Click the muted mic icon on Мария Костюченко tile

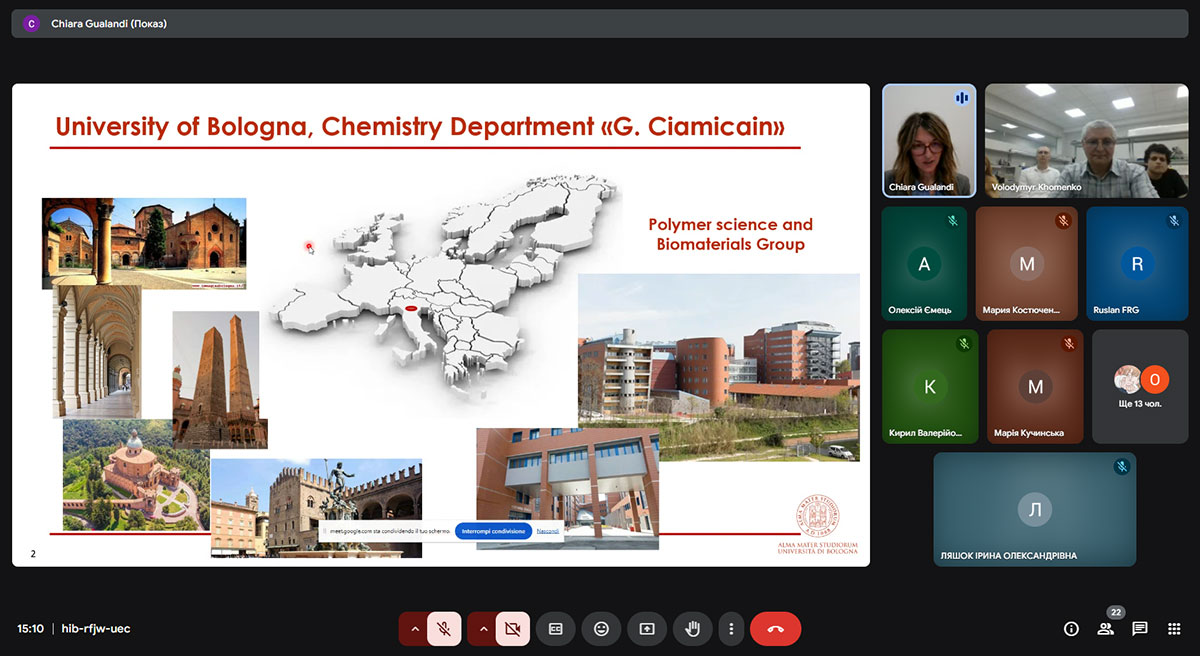click(x=1064, y=221)
